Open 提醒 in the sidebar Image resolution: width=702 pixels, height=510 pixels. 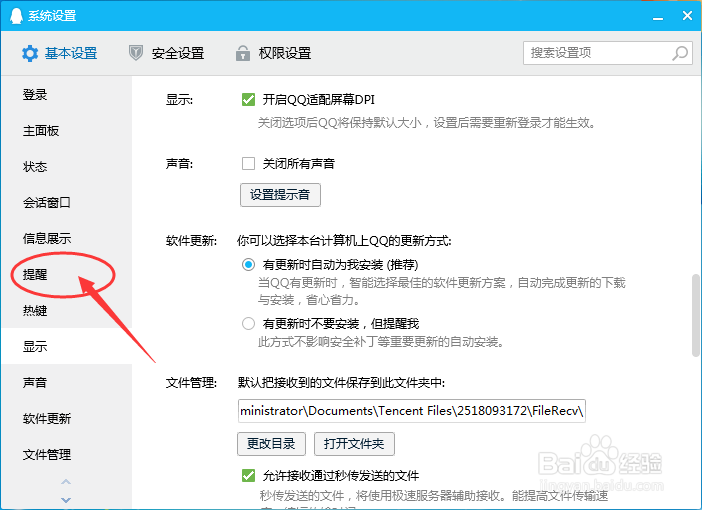67,274
